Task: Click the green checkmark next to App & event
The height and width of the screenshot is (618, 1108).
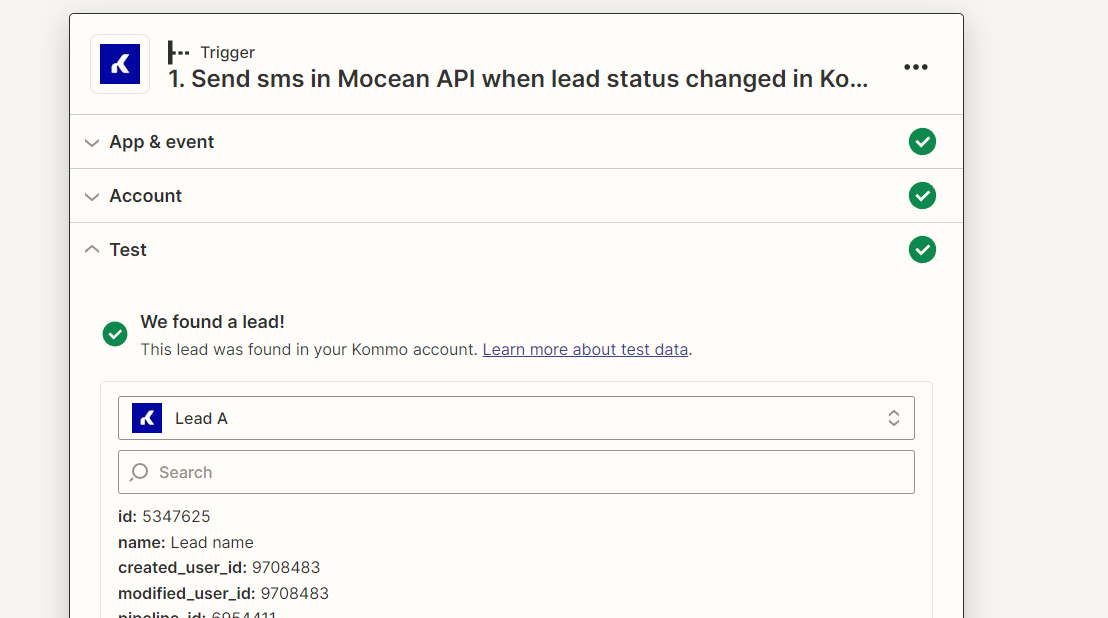Action: (922, 141)
